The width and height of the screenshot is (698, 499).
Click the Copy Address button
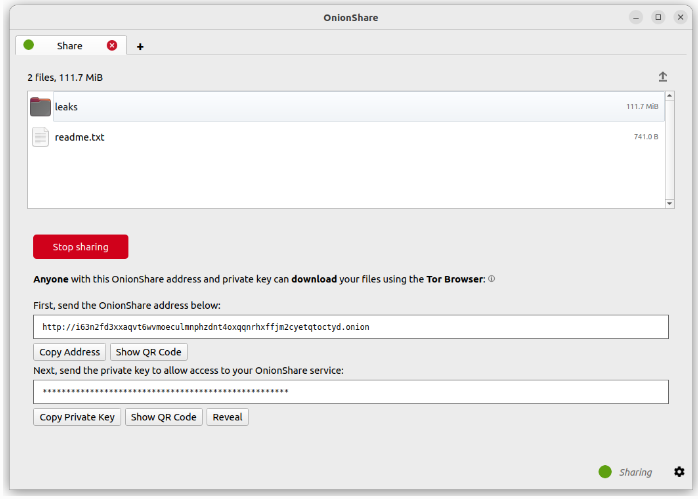(69, 352)
